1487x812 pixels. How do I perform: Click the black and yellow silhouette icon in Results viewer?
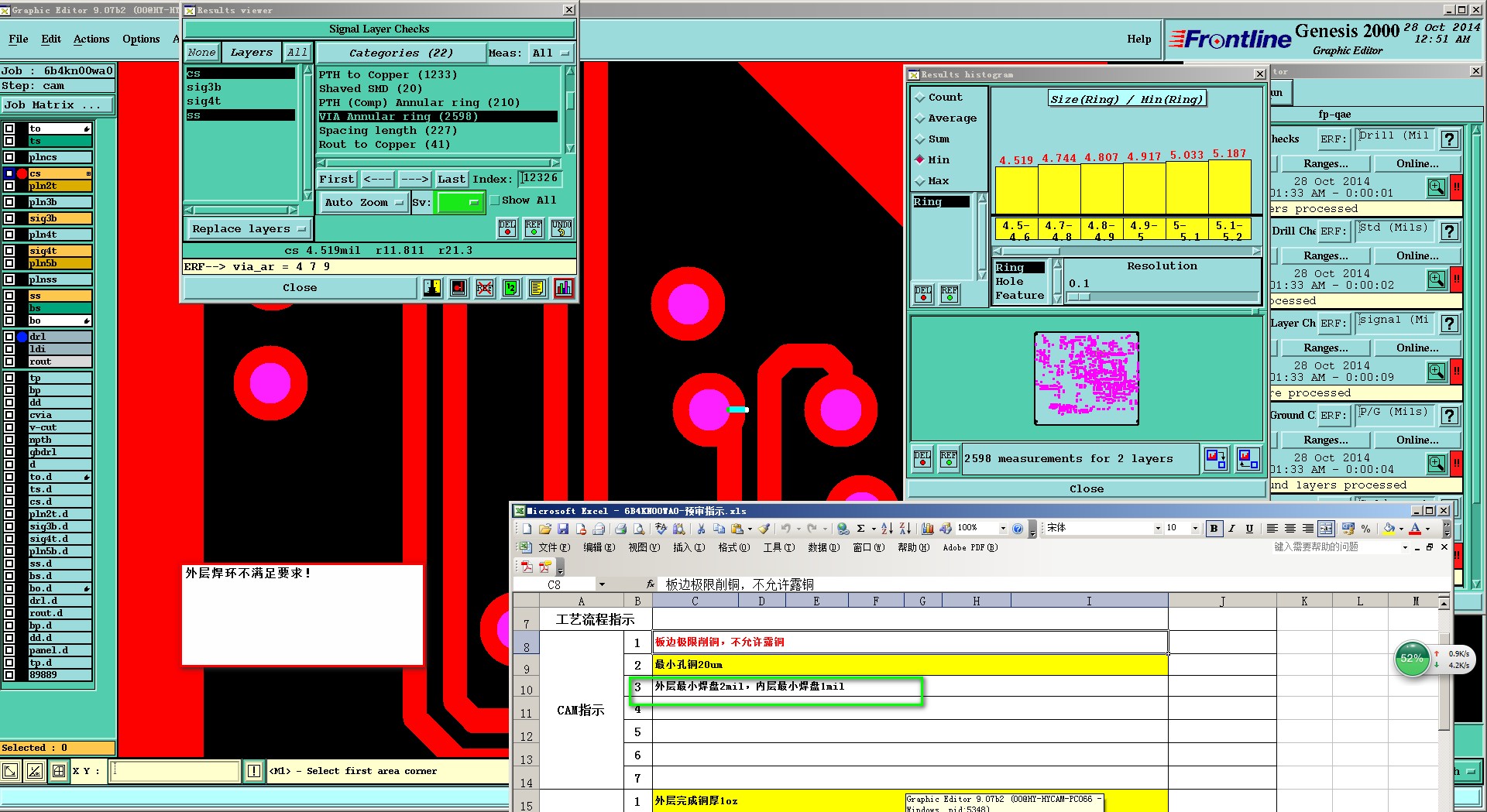(x=432, y=288)
